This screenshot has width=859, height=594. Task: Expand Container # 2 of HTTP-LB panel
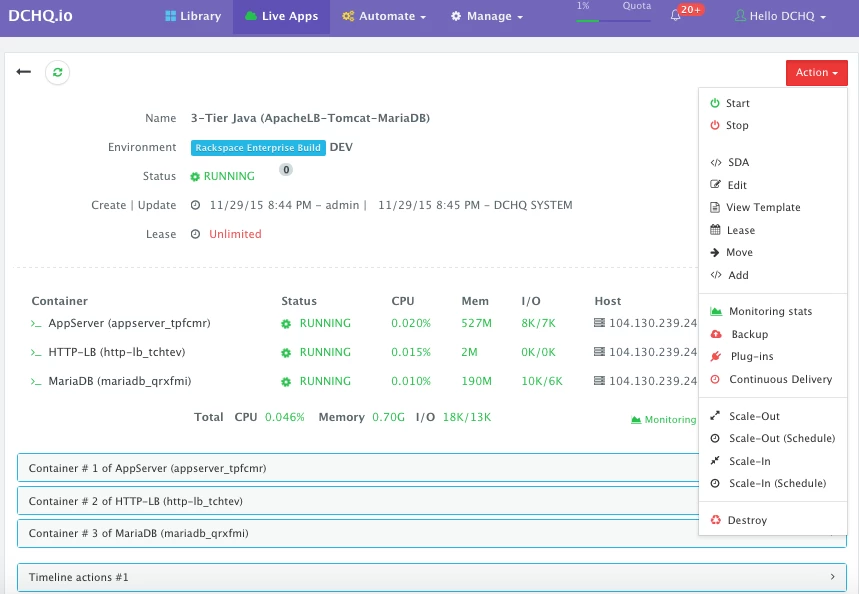pyautogui.click(x=358, y=501)
